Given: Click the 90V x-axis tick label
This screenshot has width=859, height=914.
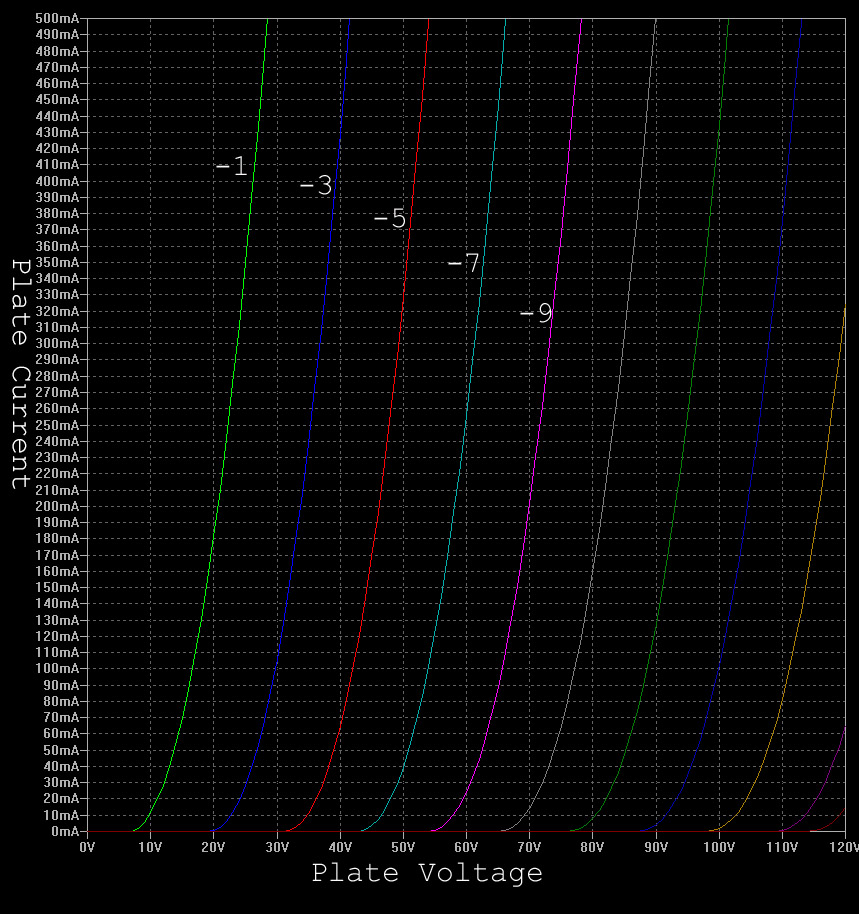Looking at the screenshot, I should pyautogui.click(x=656, y=847).
